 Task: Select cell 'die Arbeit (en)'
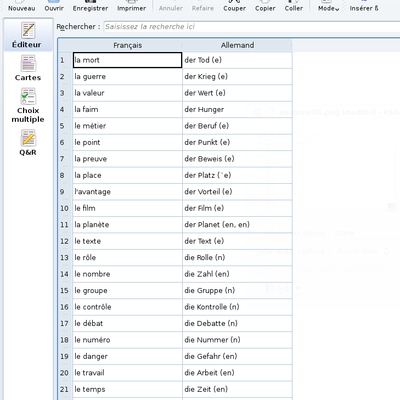point(237,373)
